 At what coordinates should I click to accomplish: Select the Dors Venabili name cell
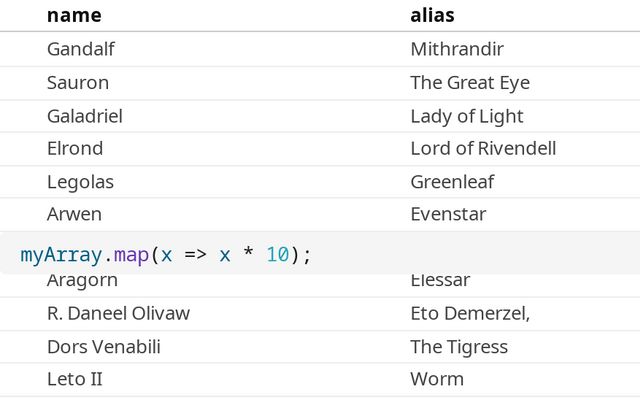(x=104, y=347)
